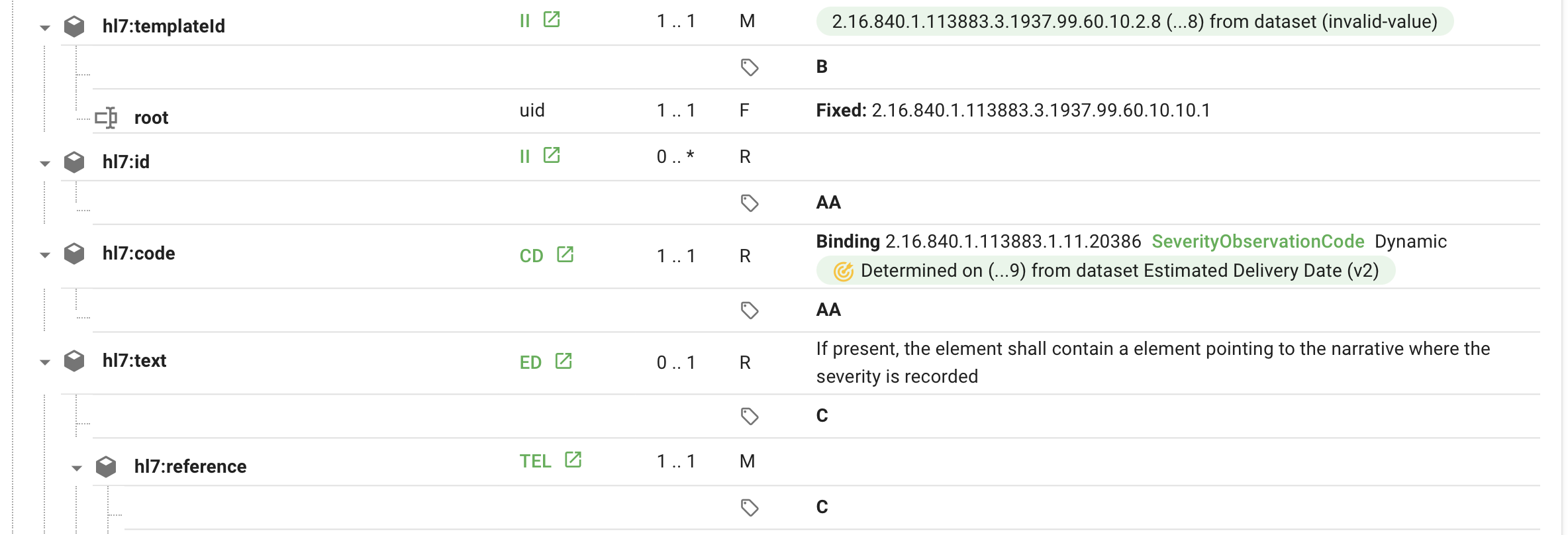Select the hl7:reference element name
Image resolution: width=1568 pixels, height=535 pixels.
190,467
